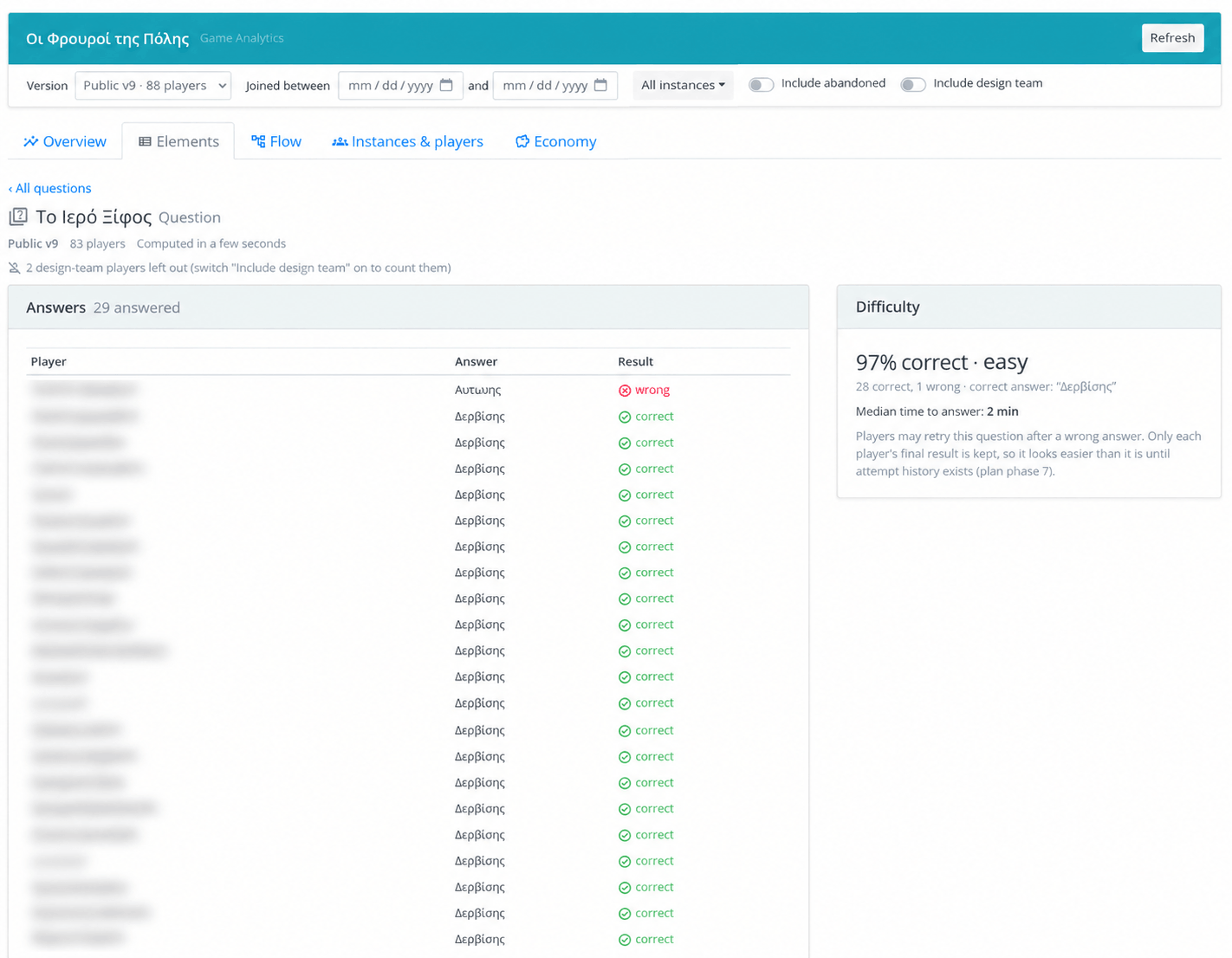Click the '83 players' text
The width and height of the screenshot is (1232, 958).
click(97, 243)
